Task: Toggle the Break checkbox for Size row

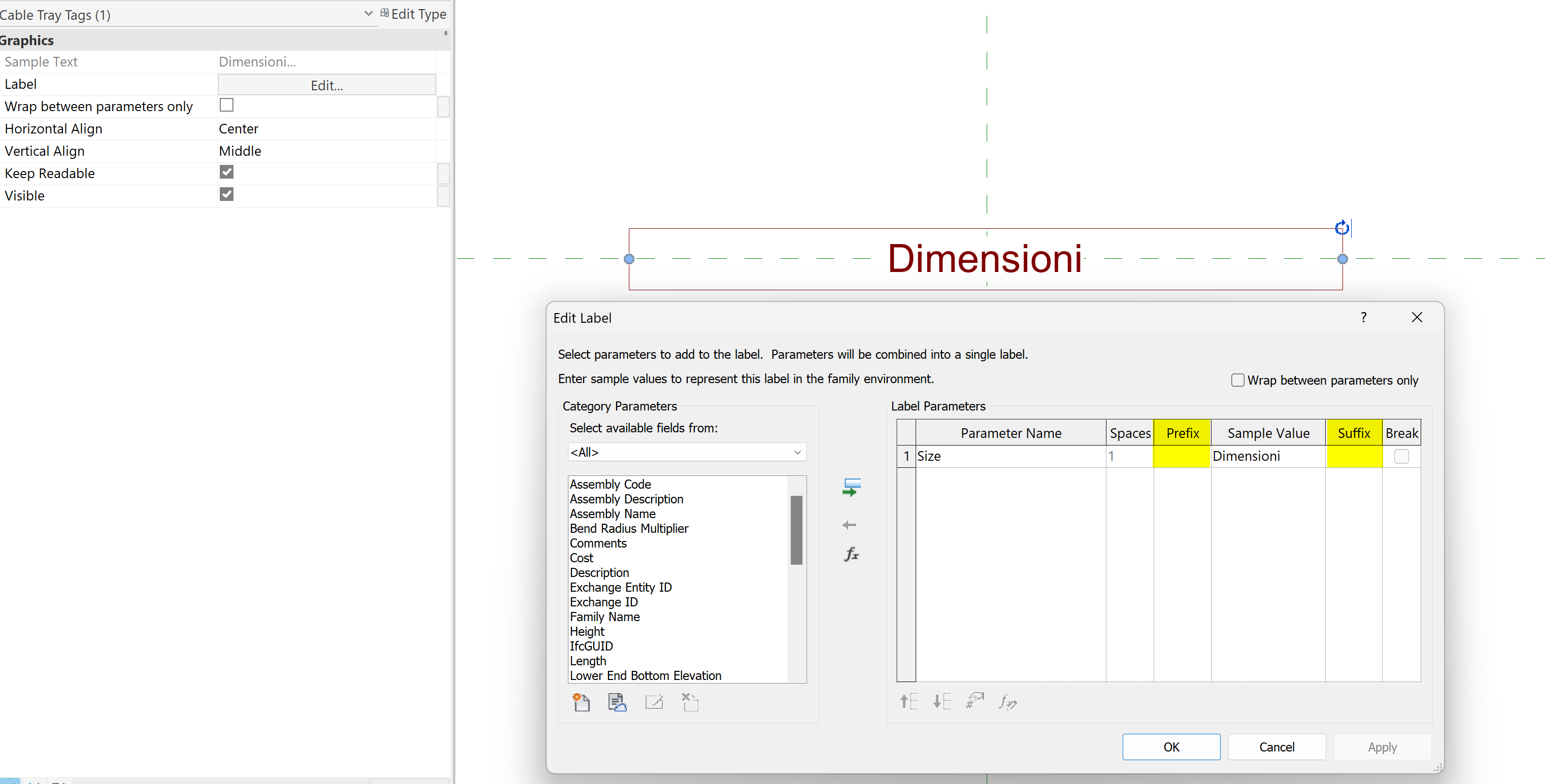Action: (1401, 457)
